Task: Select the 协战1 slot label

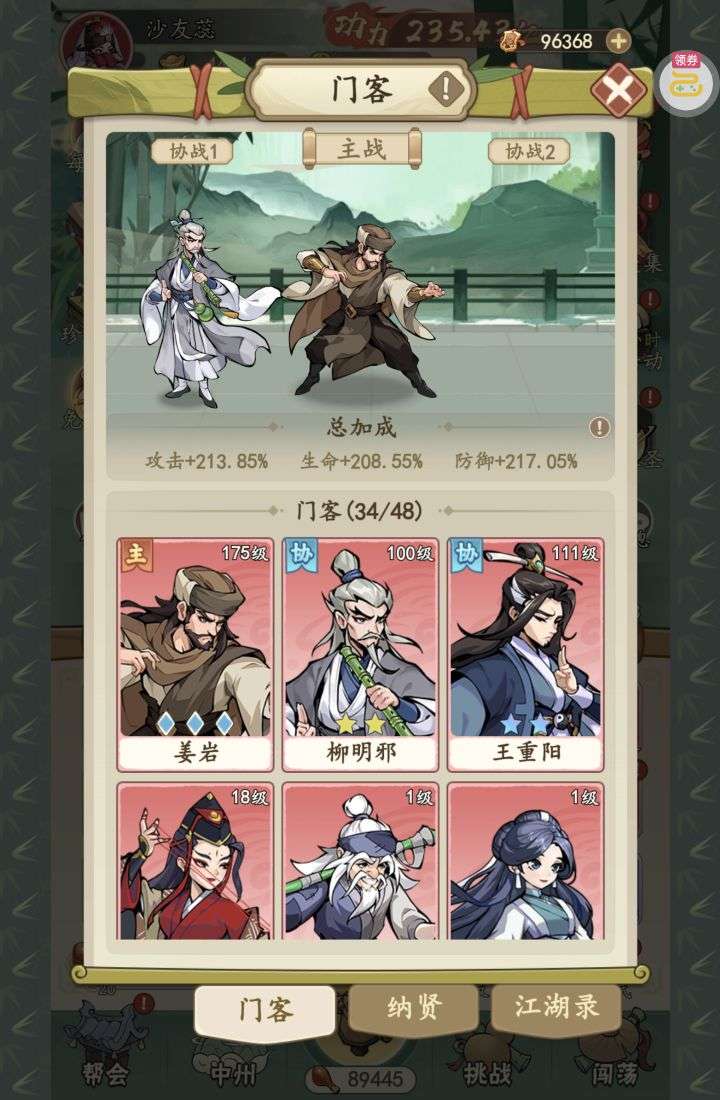Action: (x=193, y=152)
